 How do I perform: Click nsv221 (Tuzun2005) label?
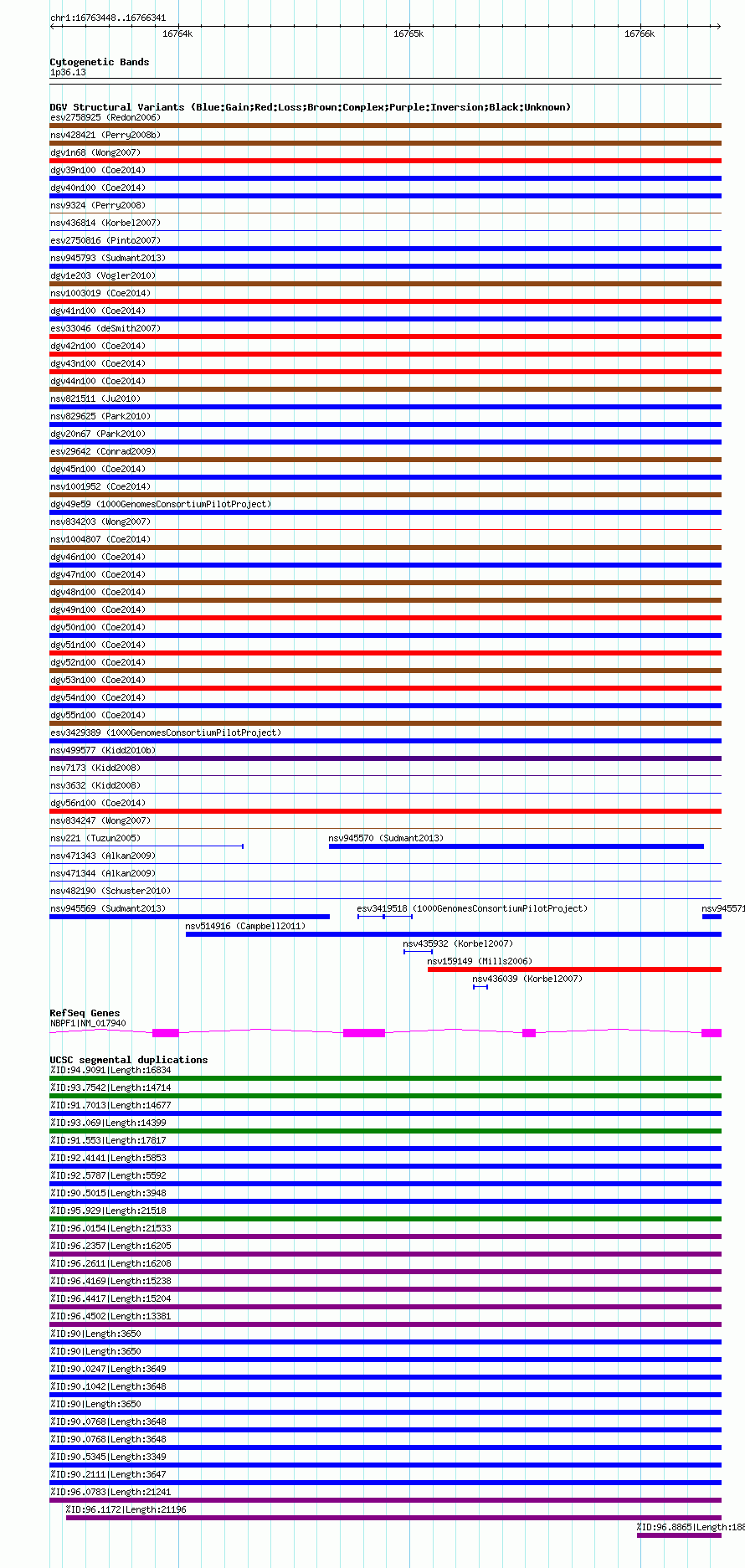point(95,838)
